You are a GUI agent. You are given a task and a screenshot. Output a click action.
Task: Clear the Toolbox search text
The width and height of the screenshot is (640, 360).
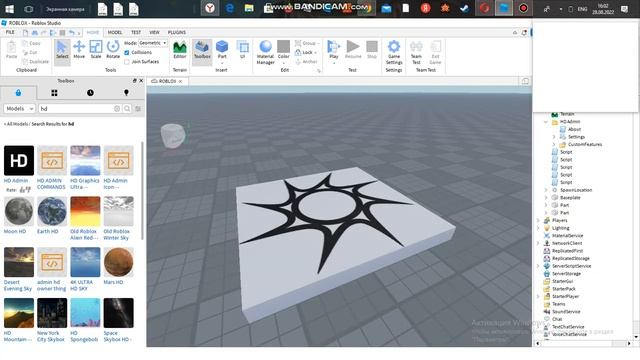click(117, 109)
